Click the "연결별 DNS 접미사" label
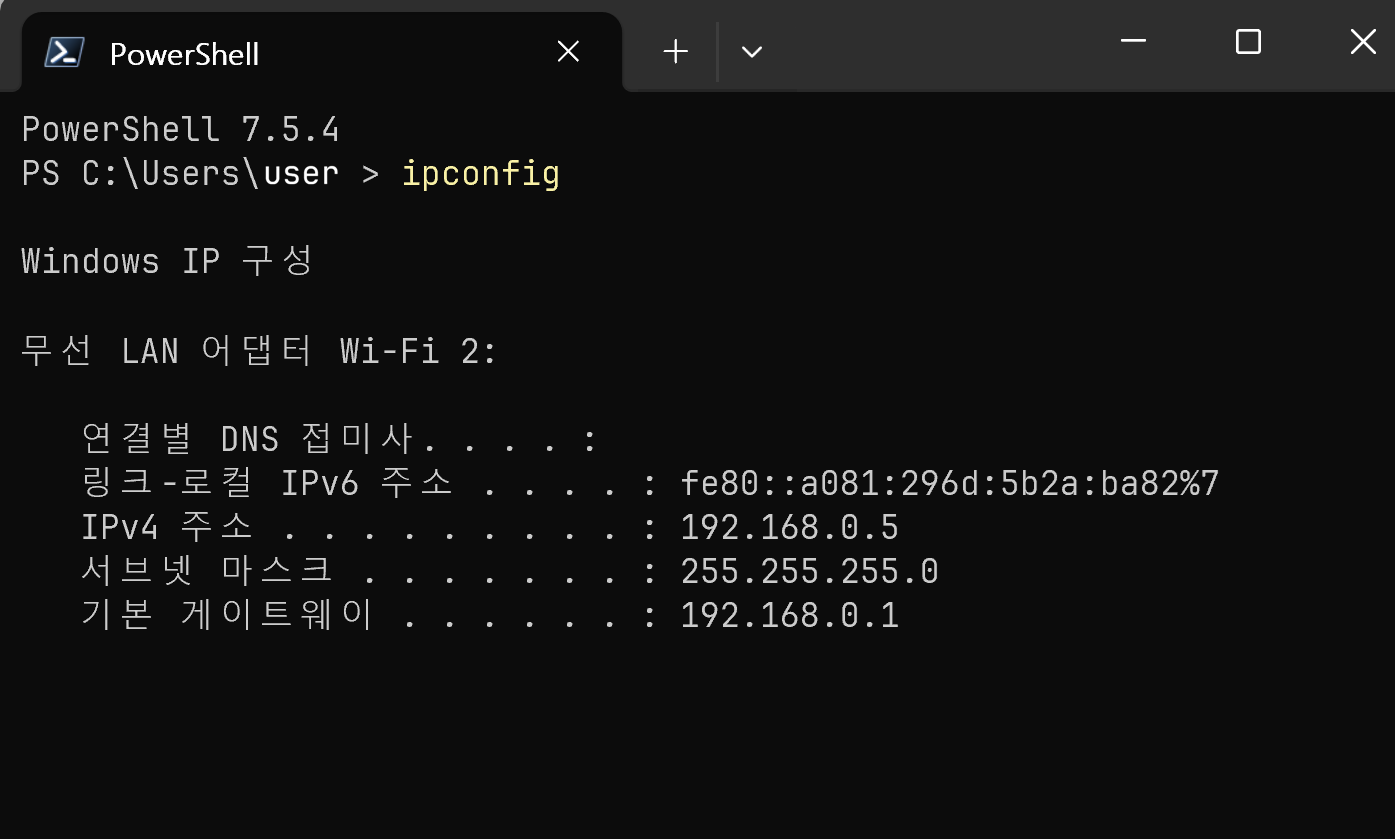Viewport: 1395px width, 839px height. coord(260,439)
